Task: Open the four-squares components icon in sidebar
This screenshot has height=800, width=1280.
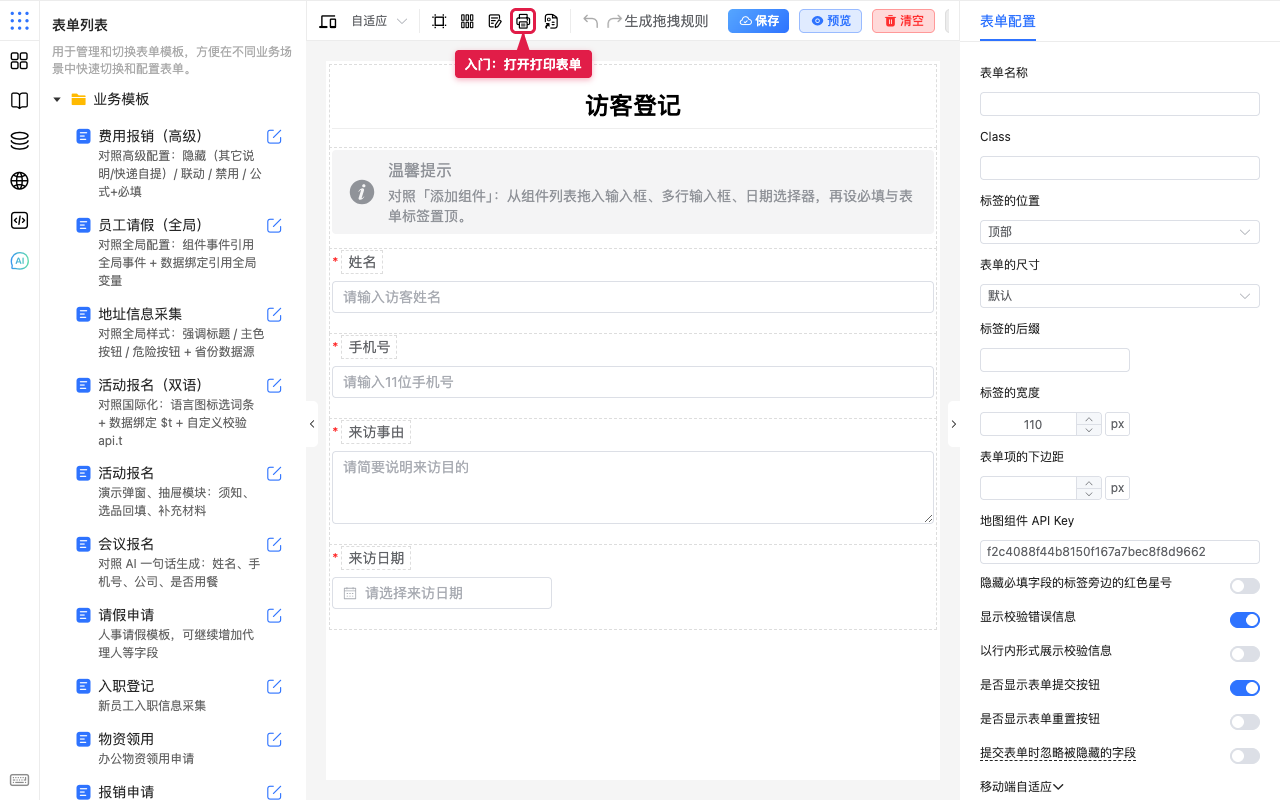Action: (x=19, y=61)
